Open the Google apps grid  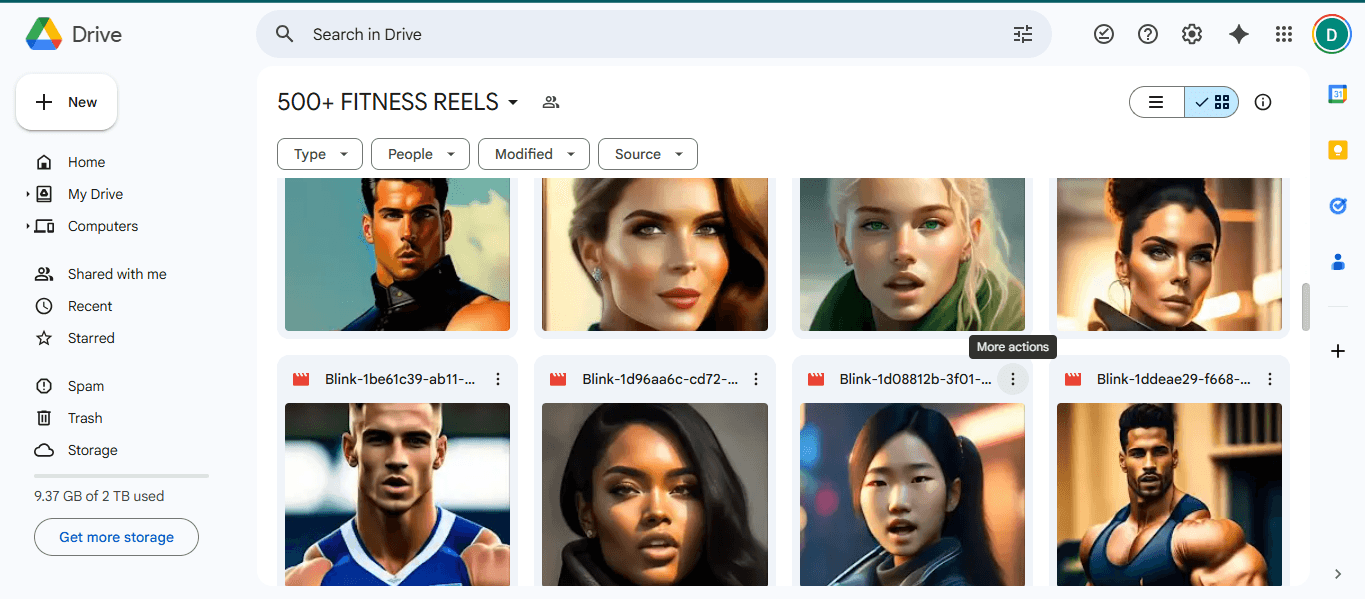(x=1284, y=34)
